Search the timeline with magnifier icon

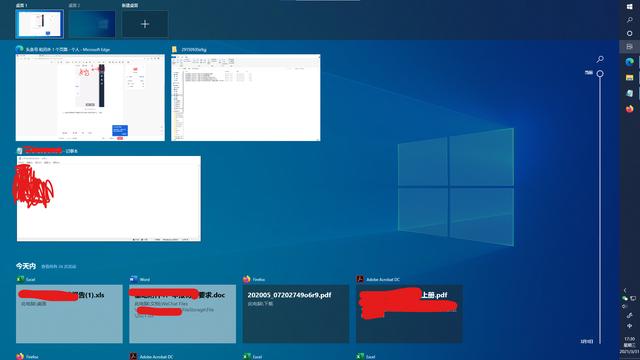click(x=600, y=60)
